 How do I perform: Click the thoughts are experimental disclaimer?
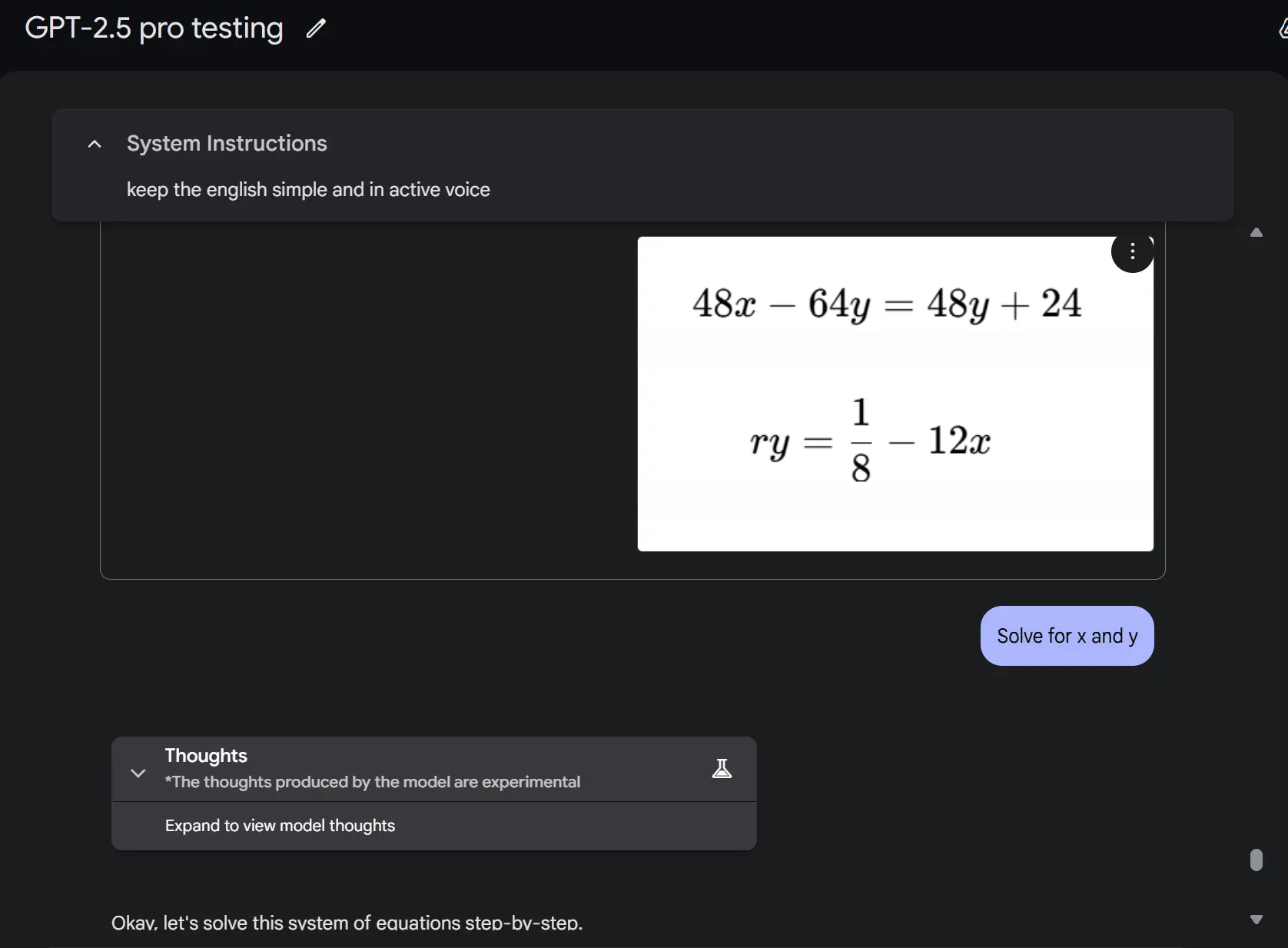(373, 782)
